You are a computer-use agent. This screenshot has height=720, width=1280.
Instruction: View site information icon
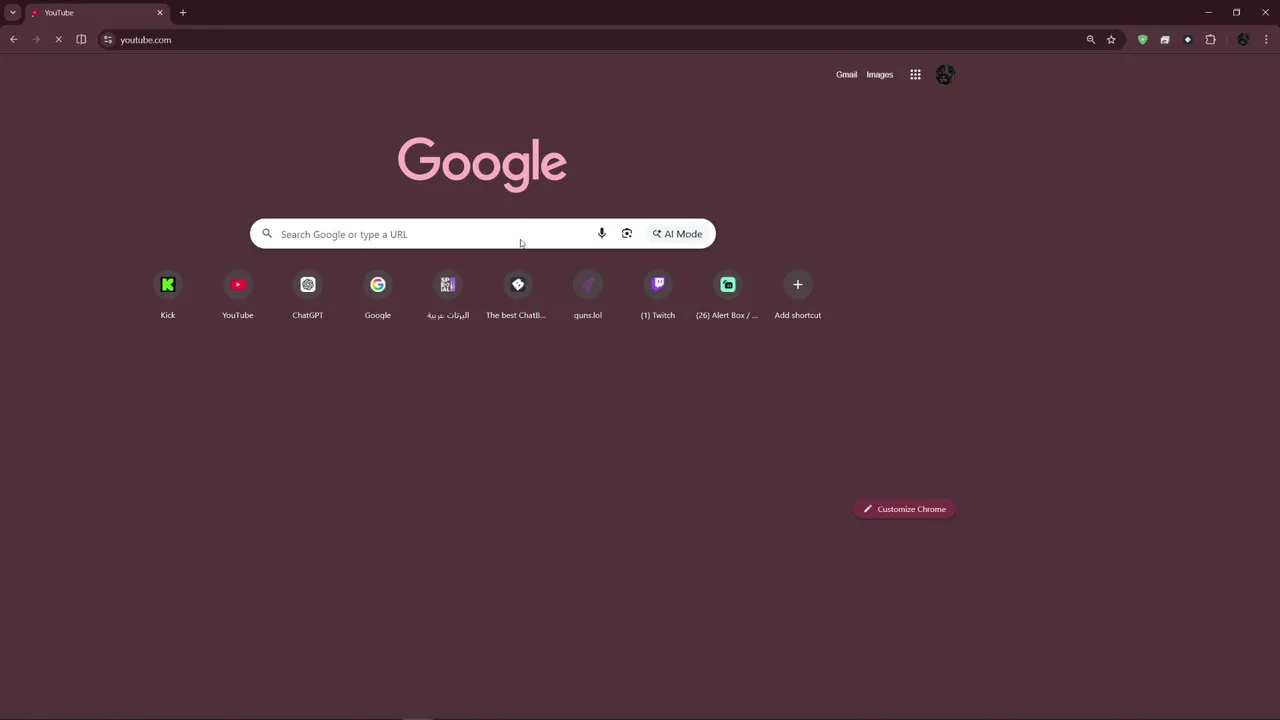[x=108, y=40]
